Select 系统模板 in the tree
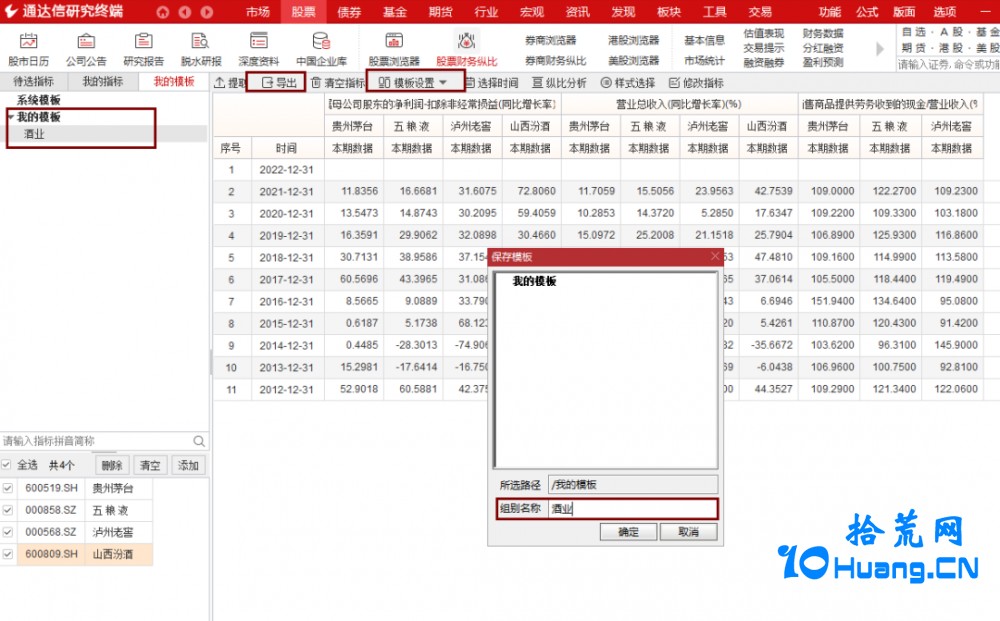Viewport: 1000px width, 621px height. point(38,100)
